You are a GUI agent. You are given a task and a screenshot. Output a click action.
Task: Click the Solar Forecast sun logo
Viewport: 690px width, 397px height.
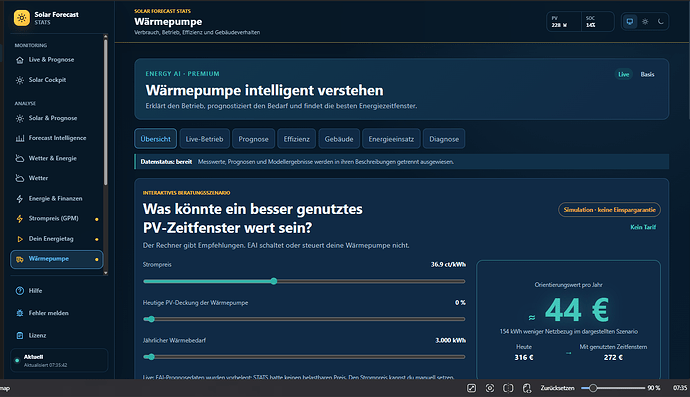[22, 18]
